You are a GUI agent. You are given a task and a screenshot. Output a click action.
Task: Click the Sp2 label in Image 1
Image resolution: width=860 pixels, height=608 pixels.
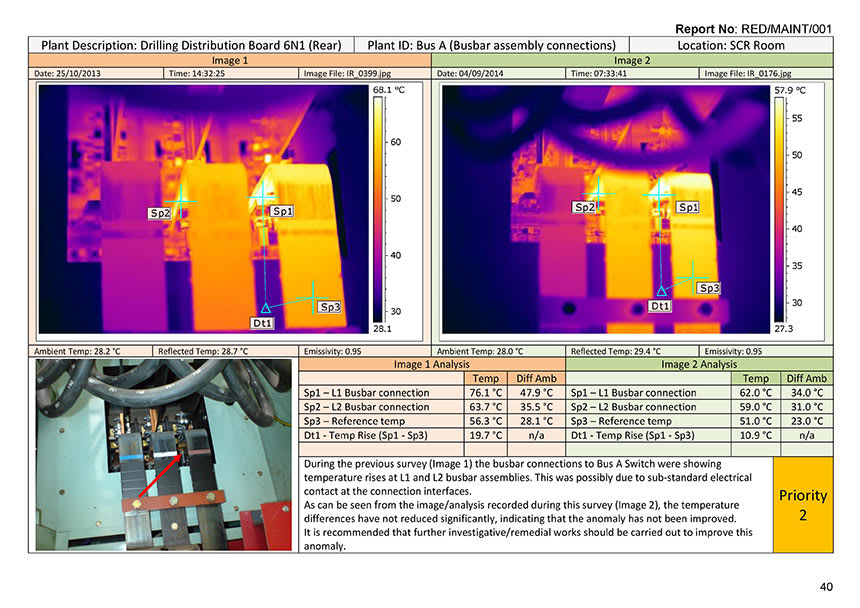(x=160, y=213)
